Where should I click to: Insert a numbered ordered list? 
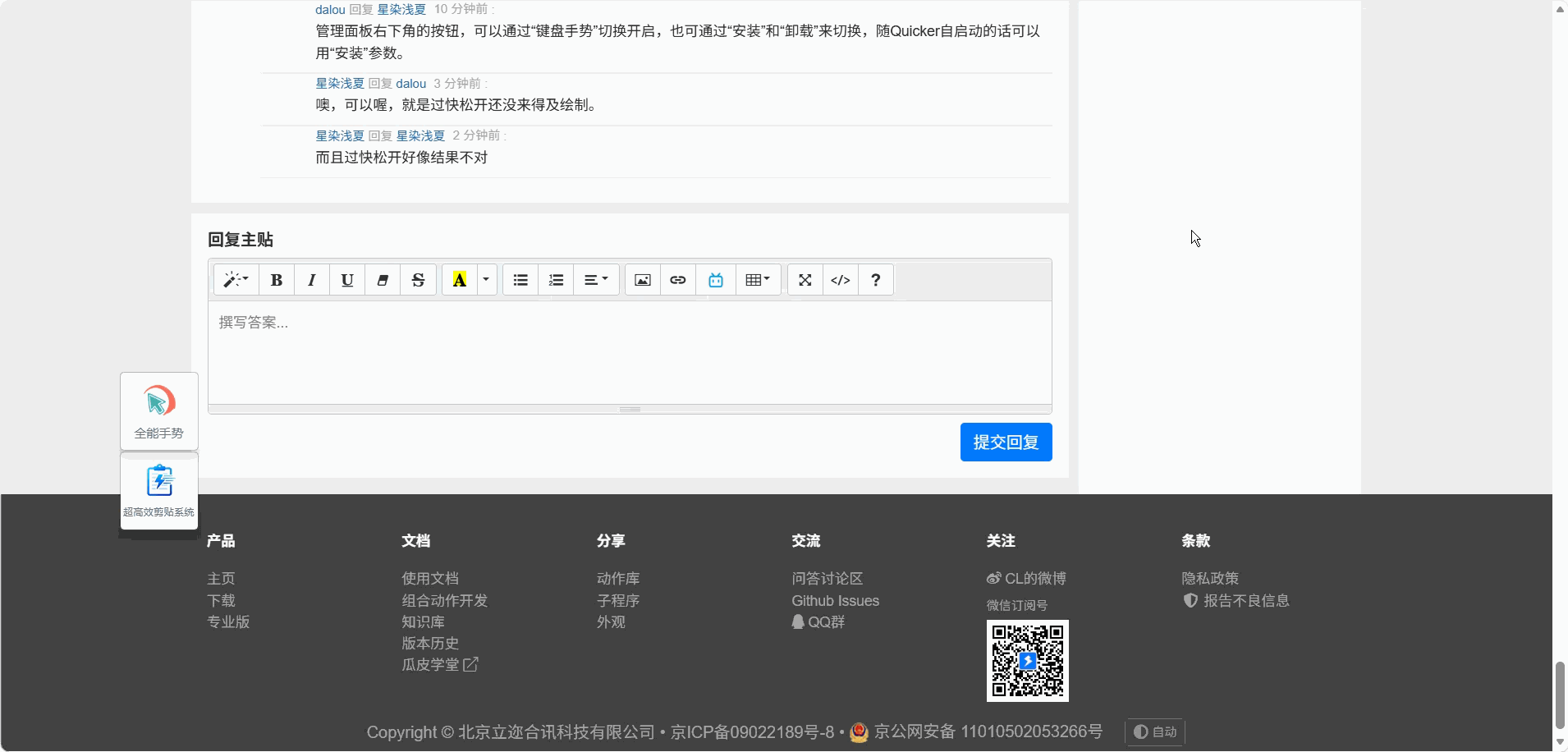click(556, 280)
